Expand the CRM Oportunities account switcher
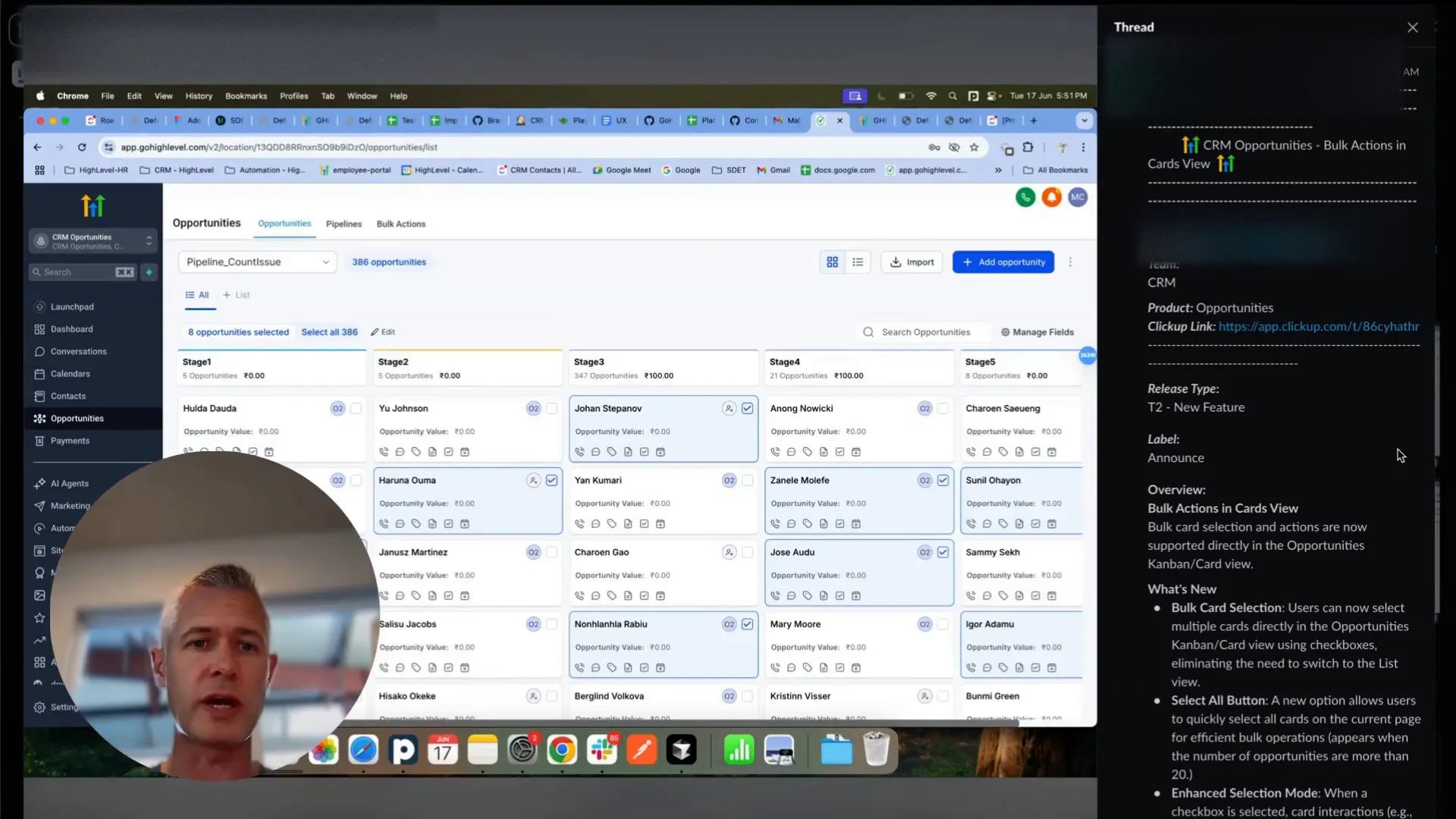 [93, 241]
